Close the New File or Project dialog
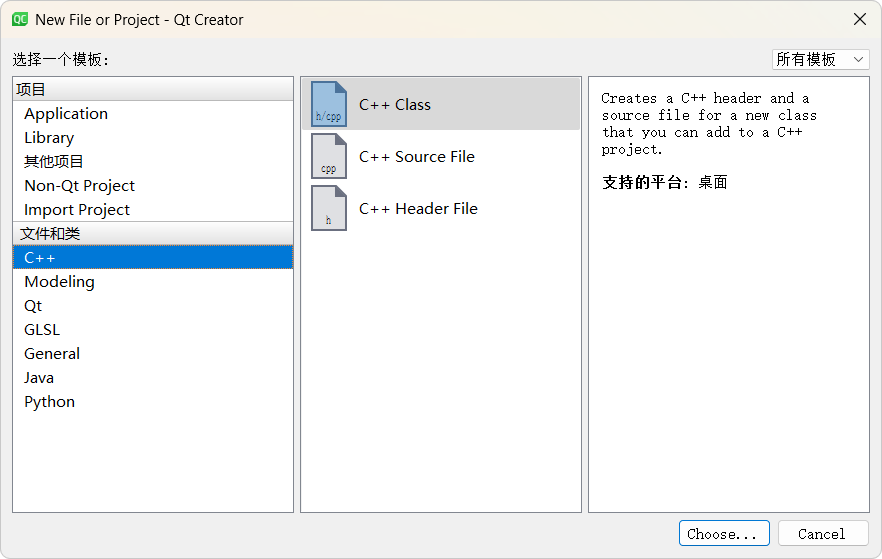The image size is (882, 559). pyautogui.click(x=860, y=20)
